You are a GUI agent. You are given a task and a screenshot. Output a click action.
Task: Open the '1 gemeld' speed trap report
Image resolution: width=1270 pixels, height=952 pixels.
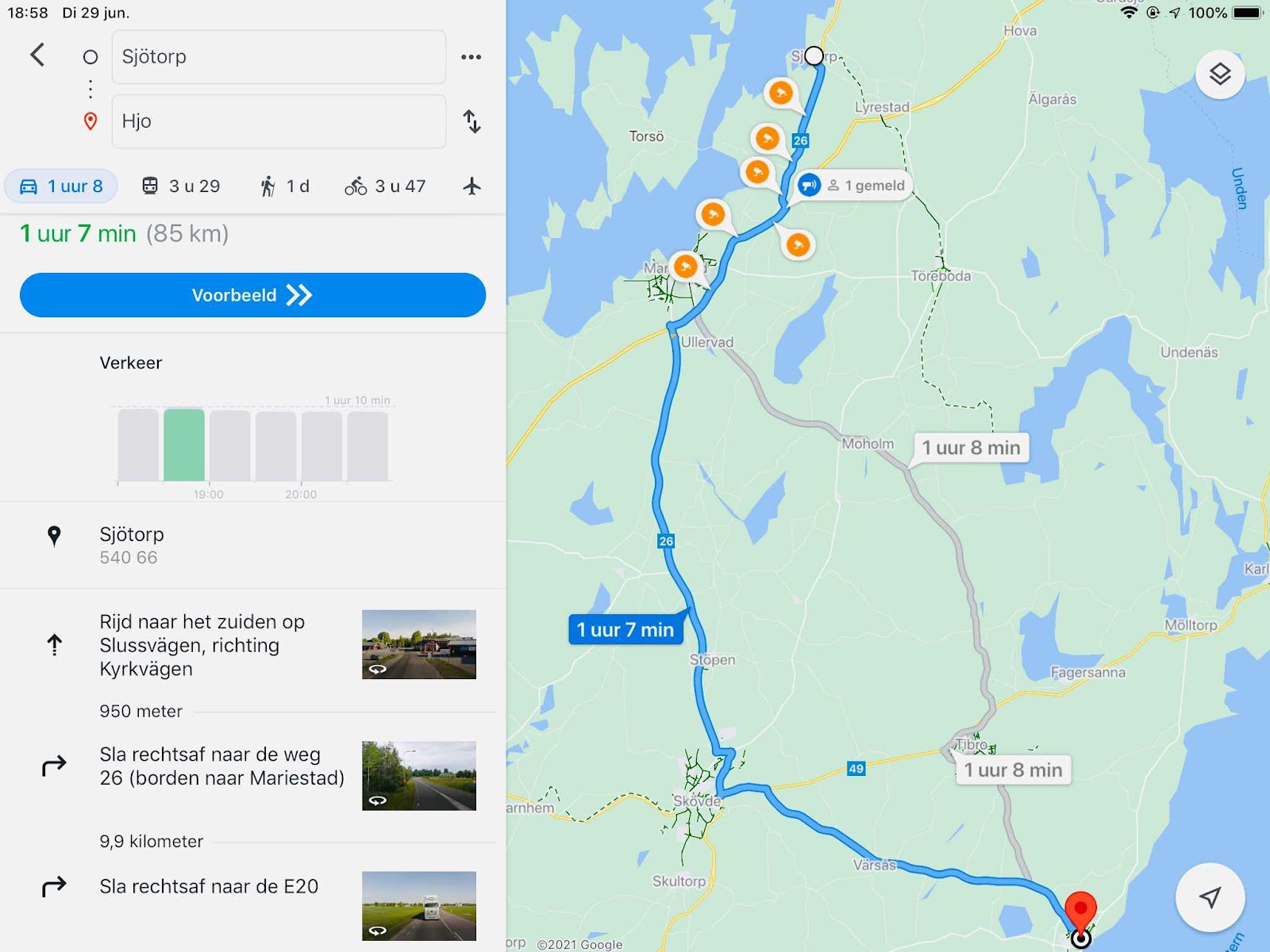pos(853,186)
